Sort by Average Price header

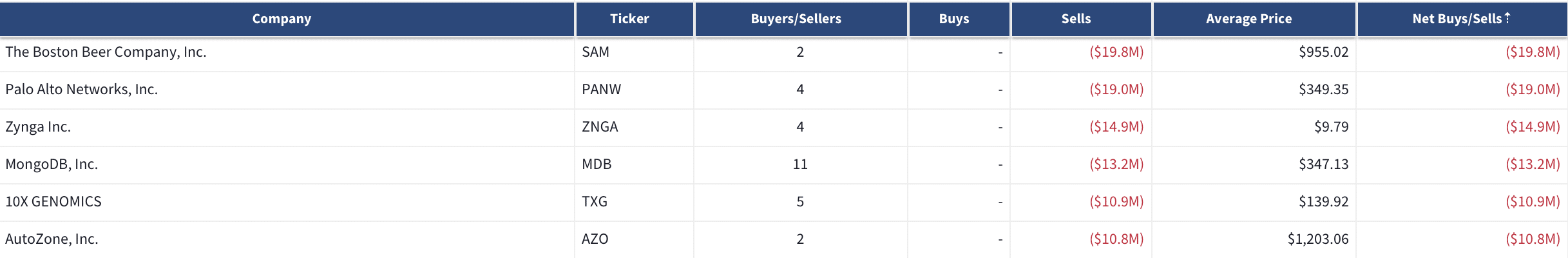[x=1248, y=19]
